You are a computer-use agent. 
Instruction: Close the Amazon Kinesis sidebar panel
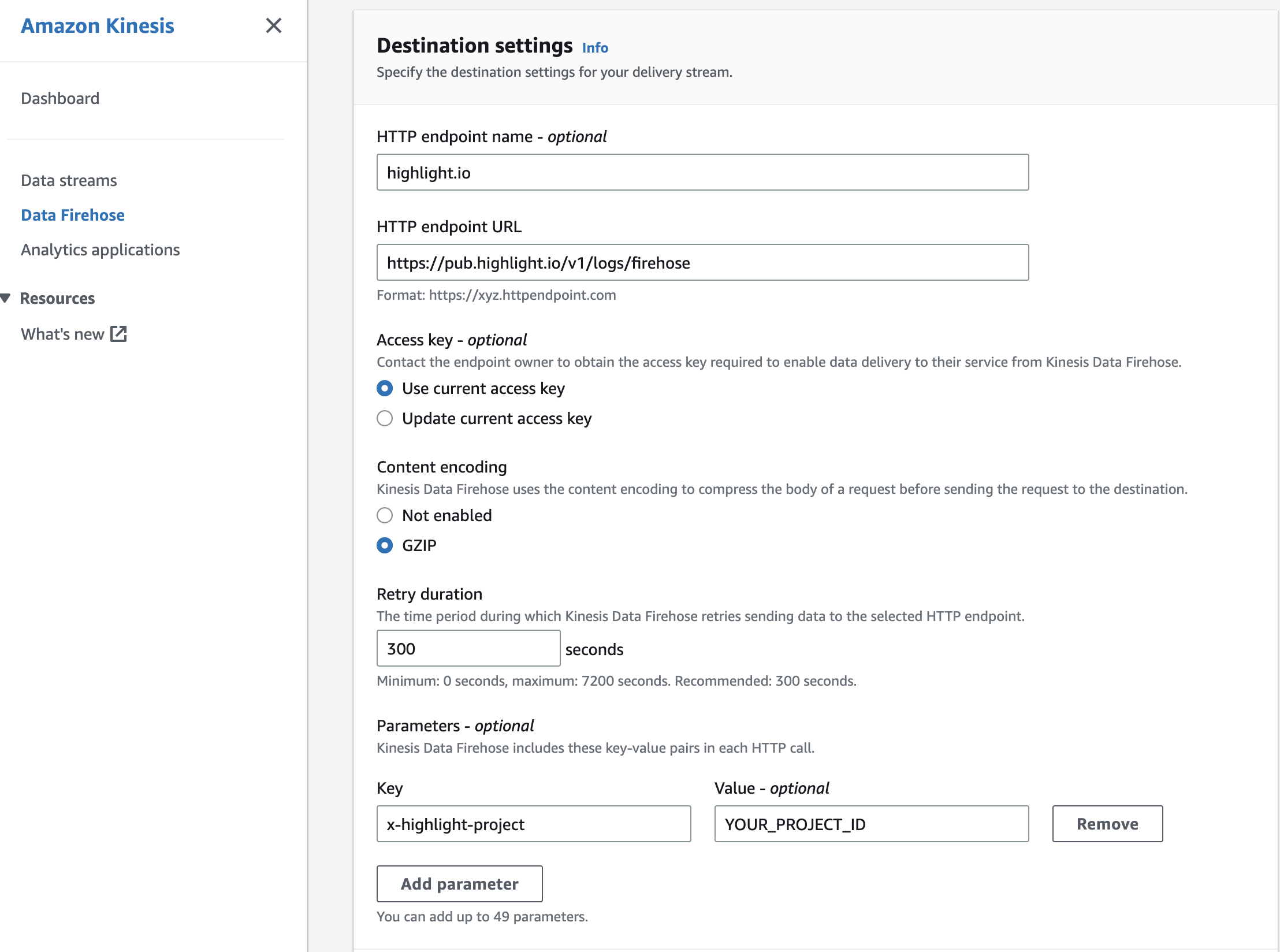273,25
